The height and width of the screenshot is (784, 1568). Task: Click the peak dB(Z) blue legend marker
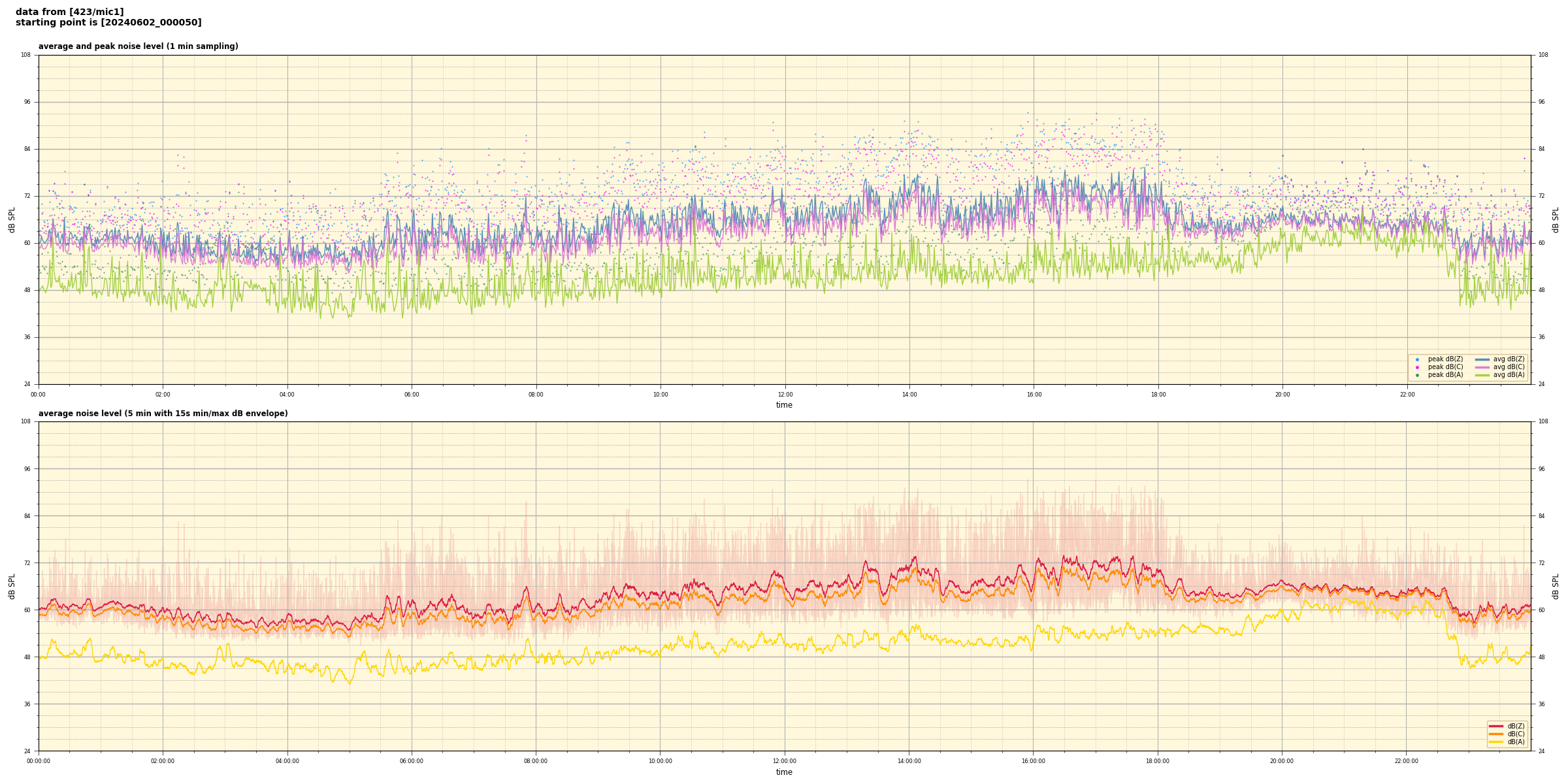click(1417, 359)
